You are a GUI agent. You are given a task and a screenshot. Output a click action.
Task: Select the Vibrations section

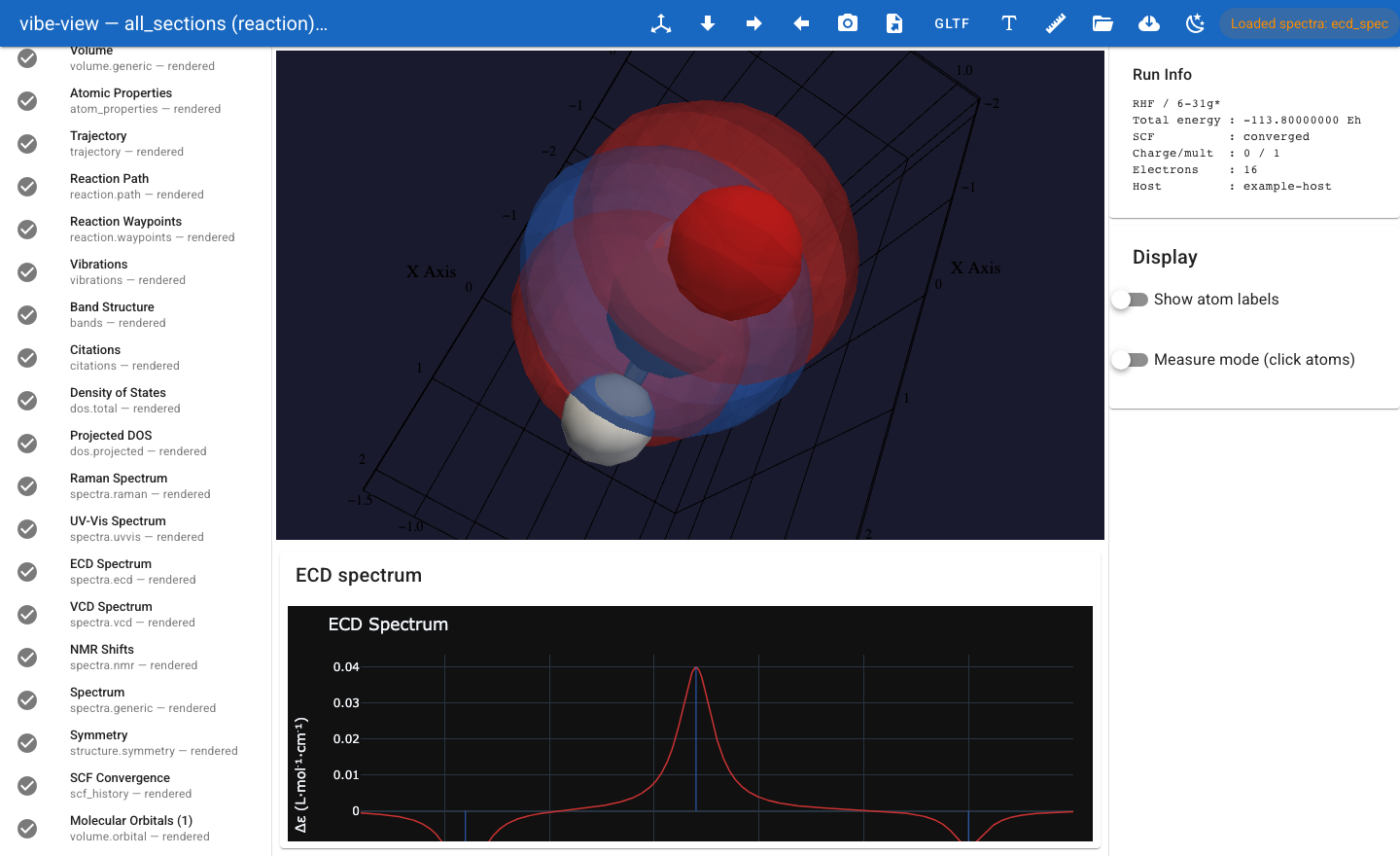point(136,272)
